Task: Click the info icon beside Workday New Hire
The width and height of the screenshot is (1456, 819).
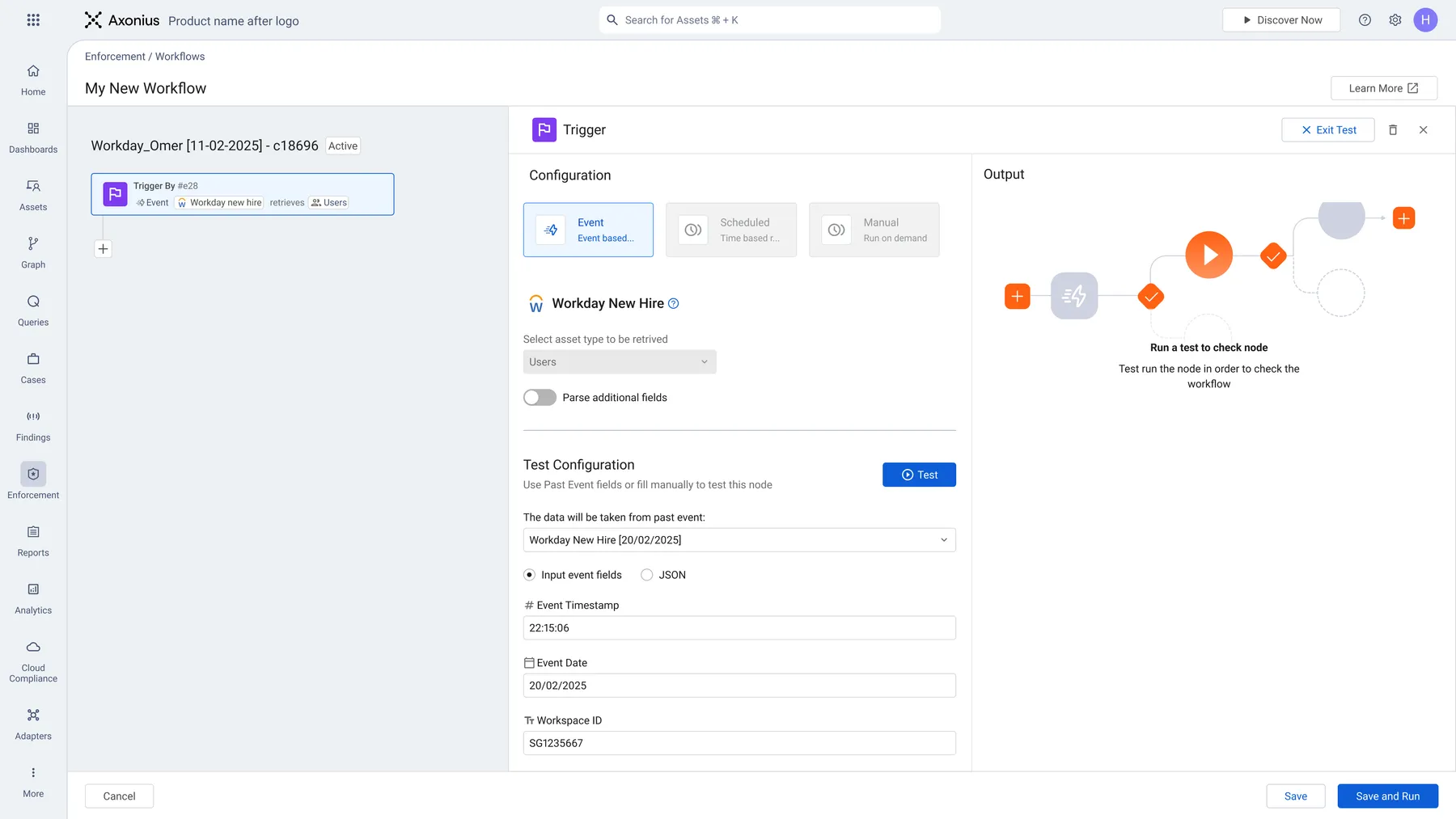Action: click(x=674, y=304)
